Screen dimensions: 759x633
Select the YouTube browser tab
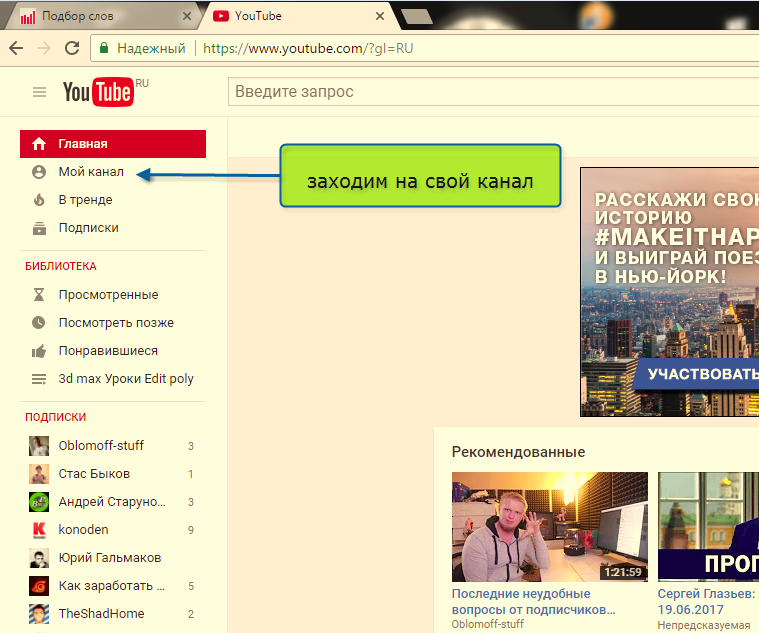pyautogui.click(x=300, y=16)
